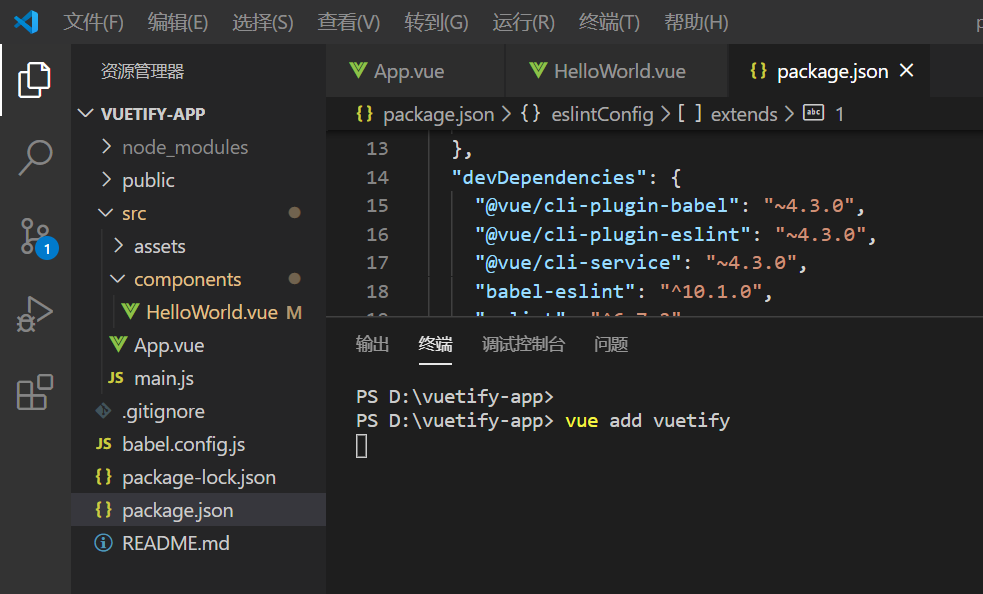
Task: Open the 运行(R) menu
Action: (523, 23)
